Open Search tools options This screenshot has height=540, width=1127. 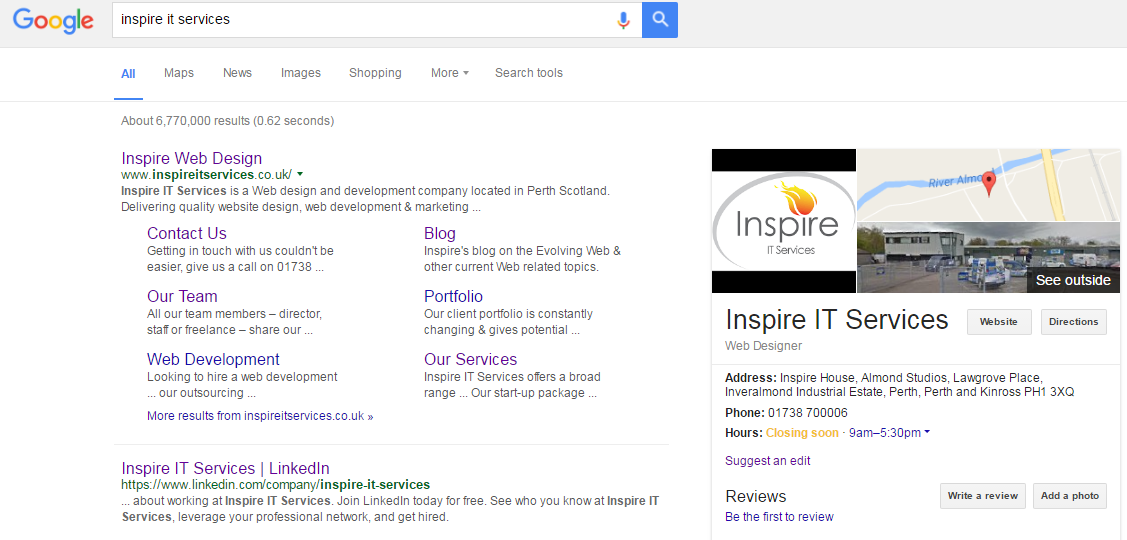529,73
